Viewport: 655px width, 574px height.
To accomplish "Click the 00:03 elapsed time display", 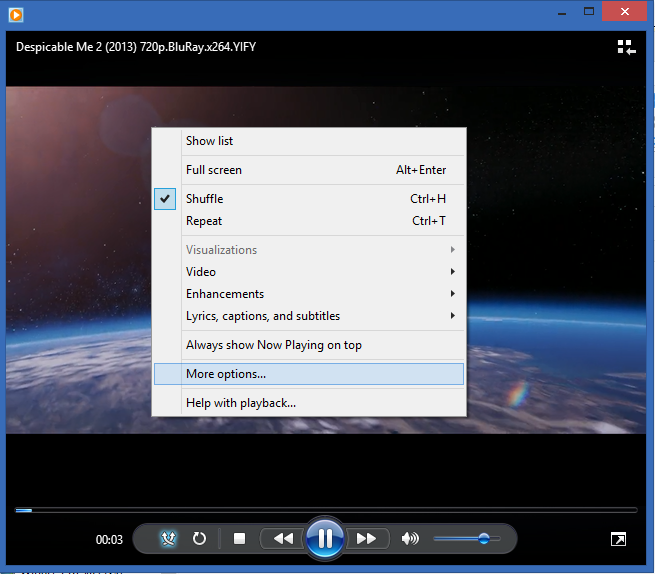I will (109, 540).
